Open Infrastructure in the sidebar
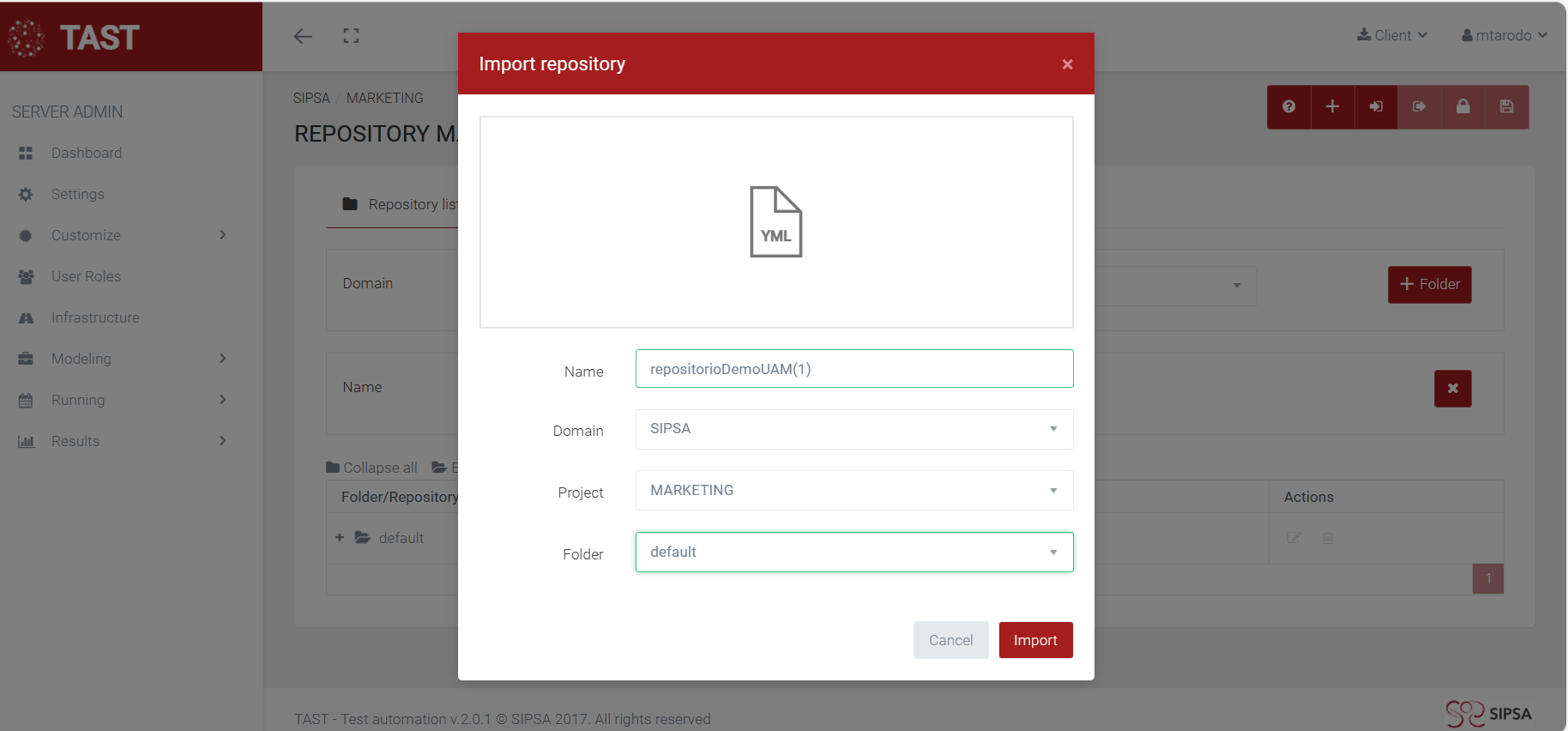The image size is (1568, 731). pyautogui.click(x=95, y=317)
